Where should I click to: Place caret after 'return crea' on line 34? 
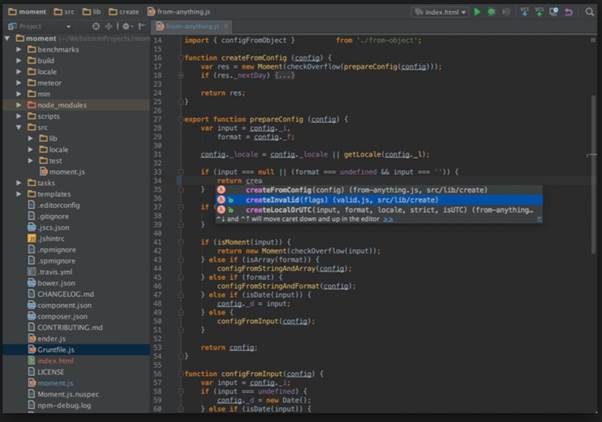coord(263,181)
